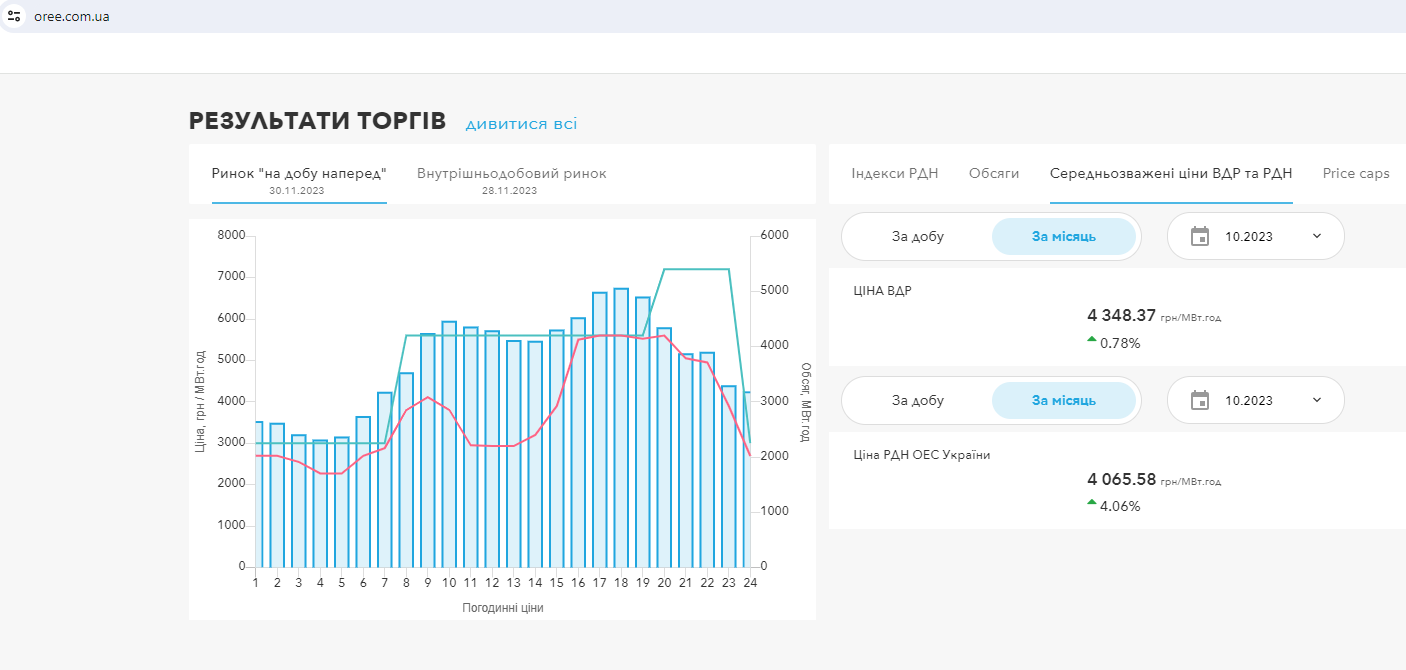Expand the 10.2023 dropdown chevron for Ціна РДН
1406x670 pixels.
(1316, 400)
